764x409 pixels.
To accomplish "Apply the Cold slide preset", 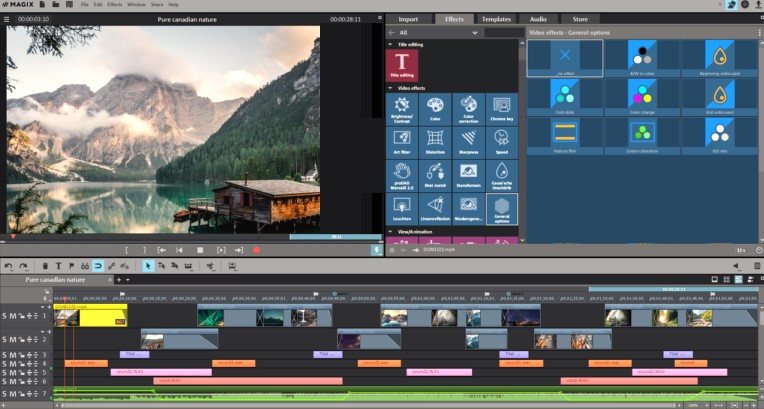I will tap(565, 97).
